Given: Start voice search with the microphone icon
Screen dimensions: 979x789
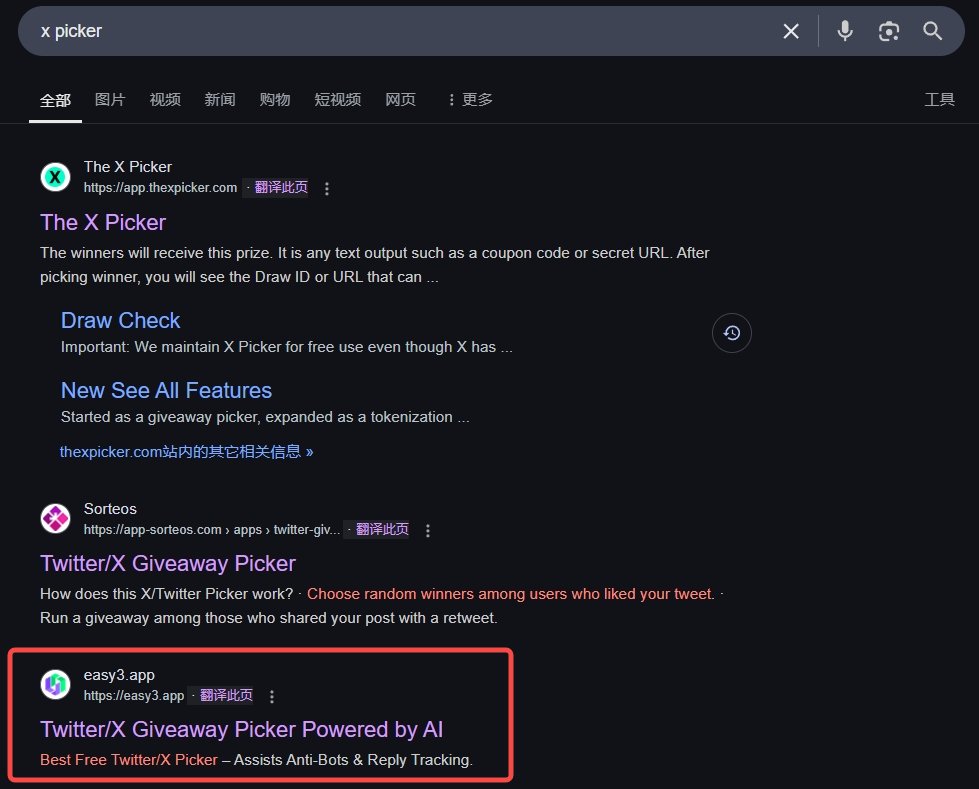Looking at the screenshot, I should 845,31.
